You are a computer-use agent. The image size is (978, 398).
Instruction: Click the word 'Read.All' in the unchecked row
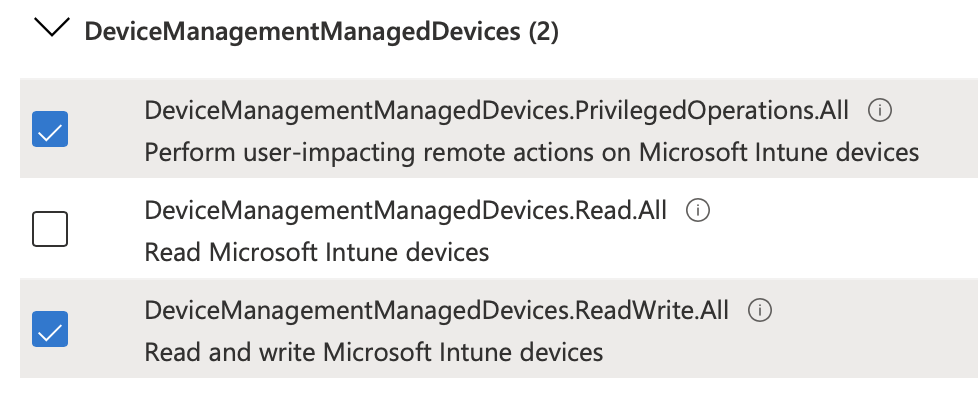621,211
